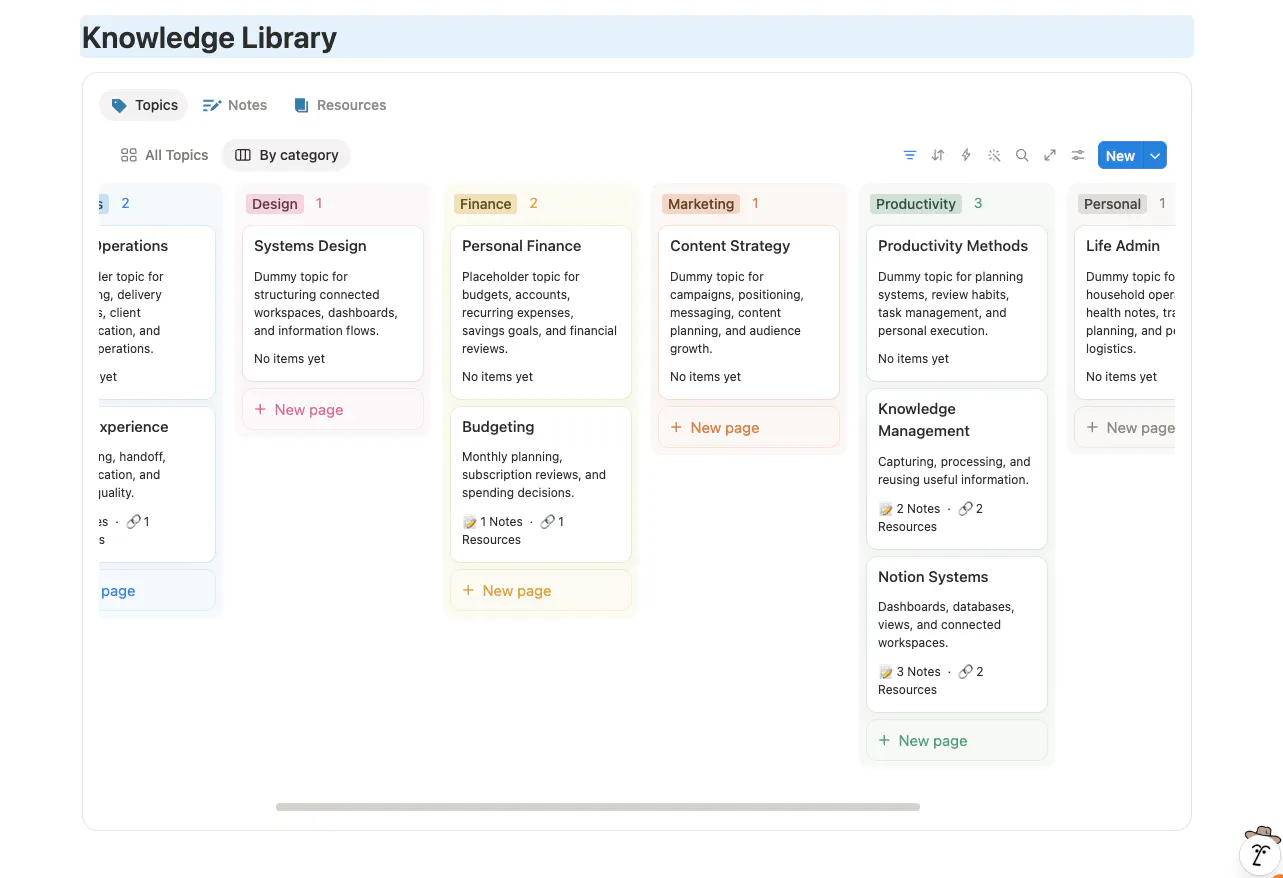The height and width of the screenshot is (878, 1283).
Task: Click plus icon in Design column
Action: [x=260, y=409]
